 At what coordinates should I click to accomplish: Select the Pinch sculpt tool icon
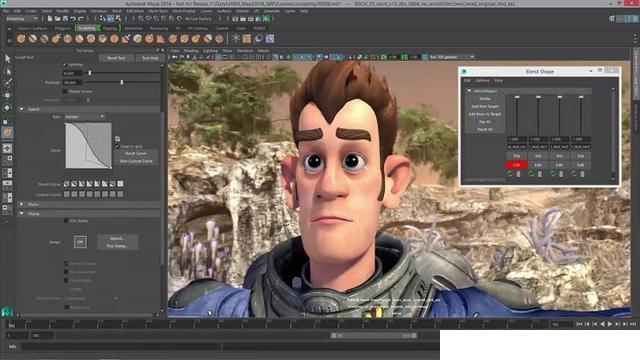[67, 39]
